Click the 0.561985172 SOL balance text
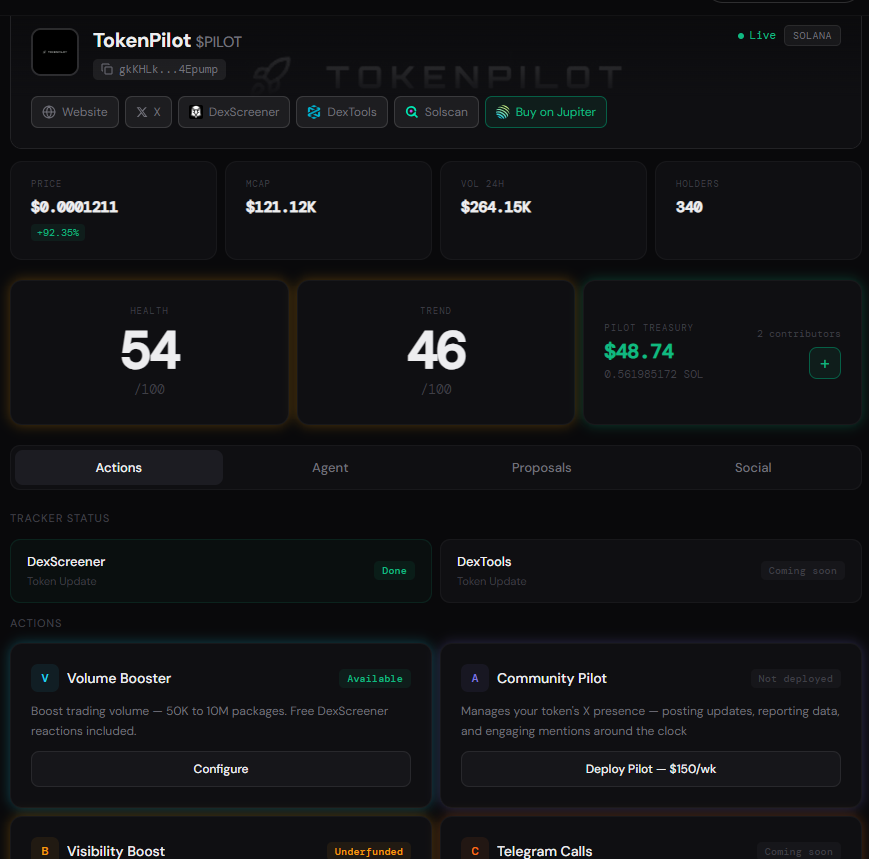The image size is (869, 859). pos(653,375)
